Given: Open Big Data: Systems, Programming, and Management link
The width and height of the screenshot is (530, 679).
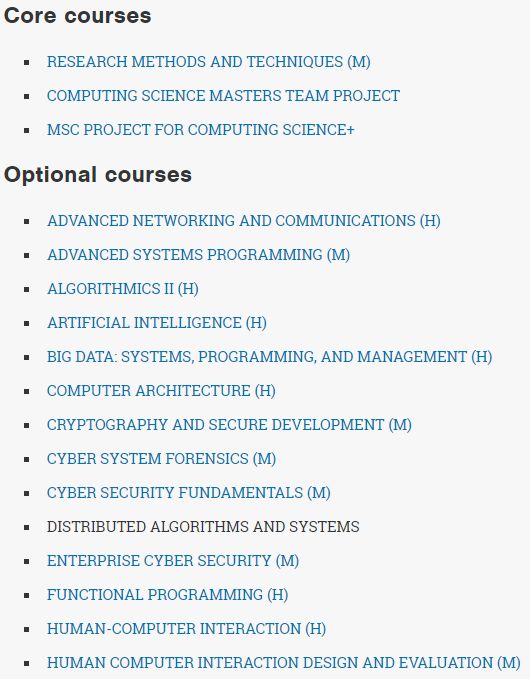Looking at the screenshot, I should pyautogui.click(x=269, y=357).
